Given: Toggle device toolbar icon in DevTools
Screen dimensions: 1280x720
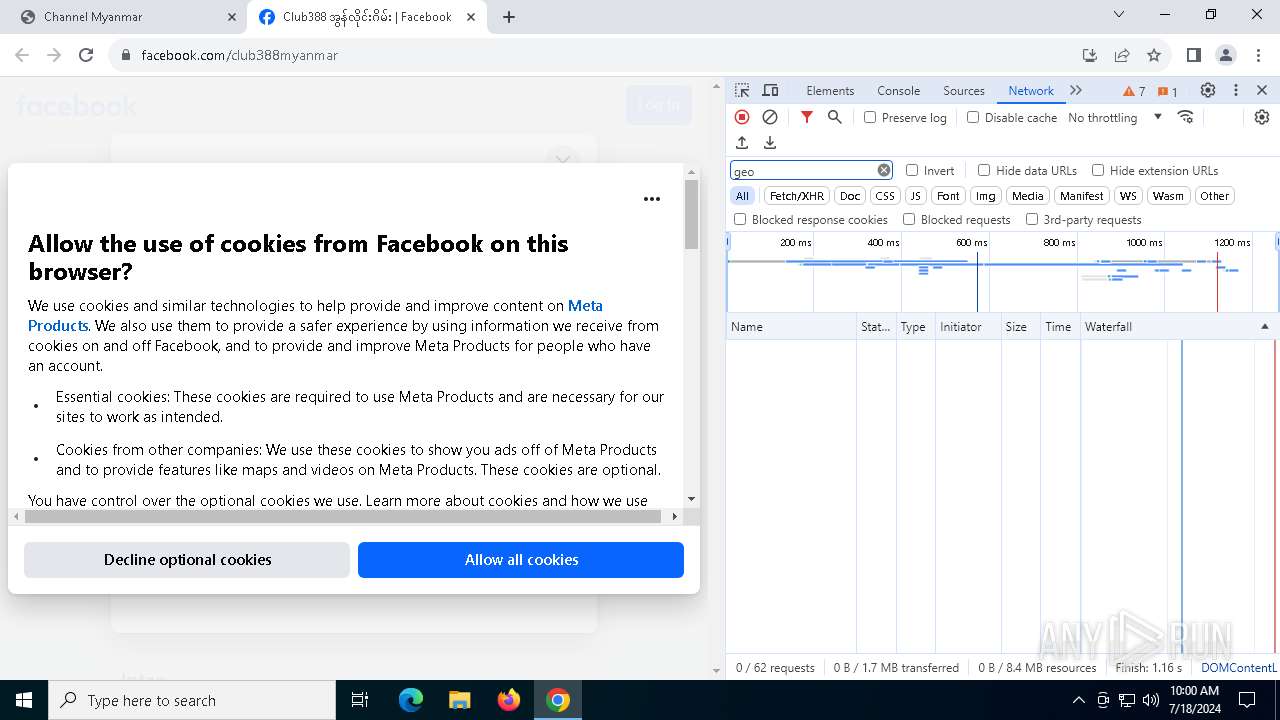Looking at the screenshot, I should (x=770, y=90).
